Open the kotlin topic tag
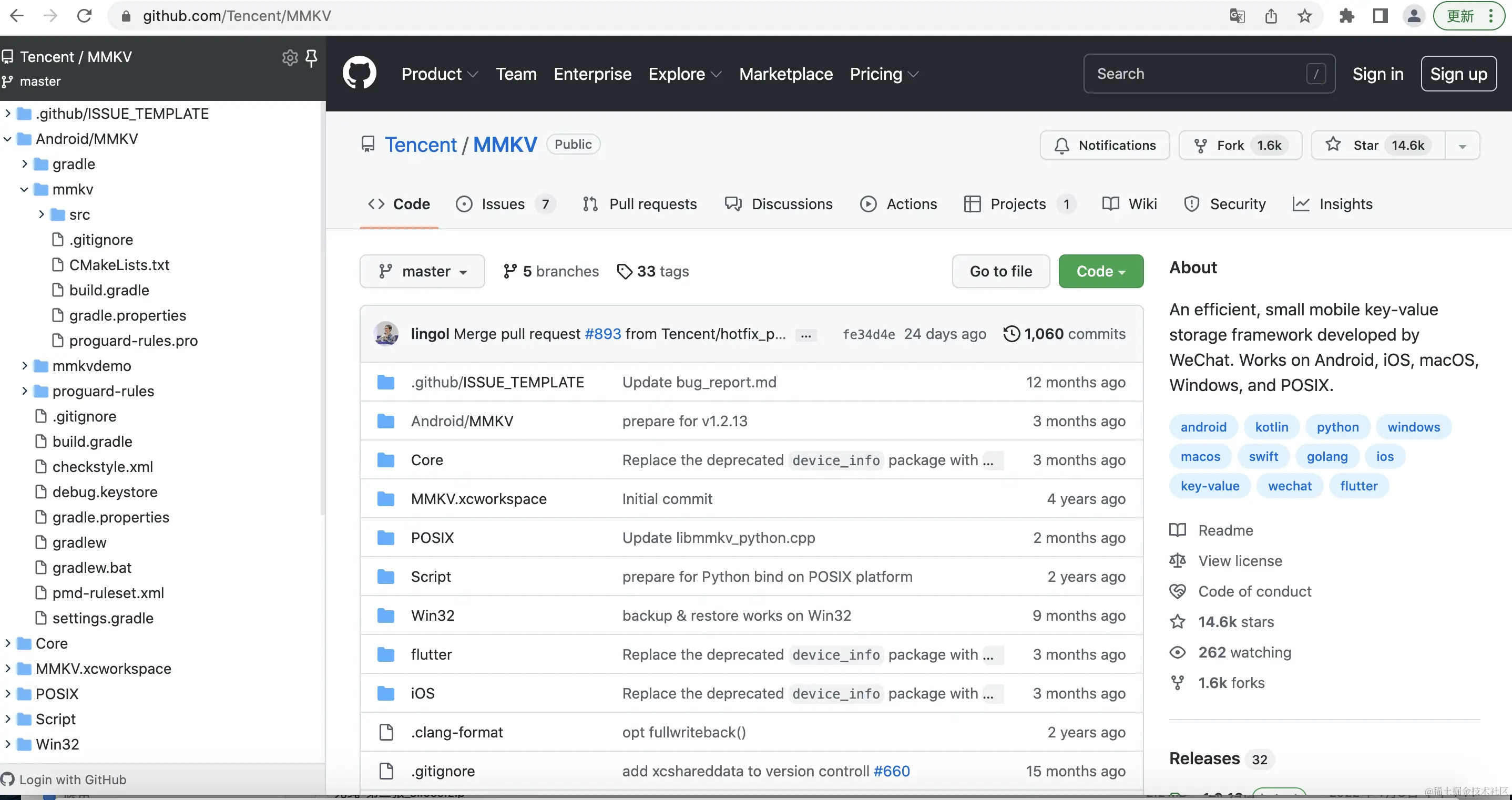Screen dimensions: 1512x800 coord(1271,427)
